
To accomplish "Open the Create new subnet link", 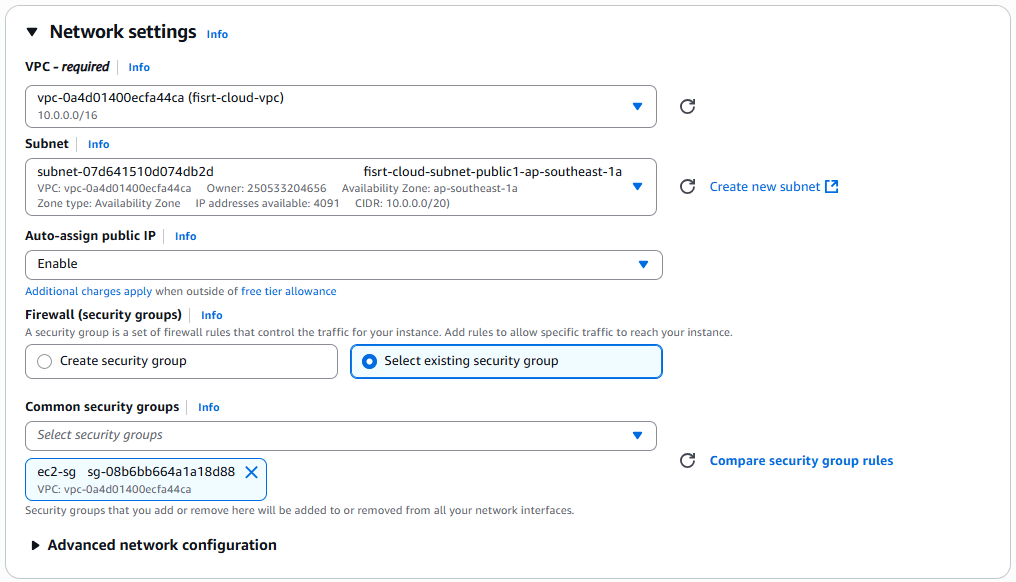I will 767,186.
